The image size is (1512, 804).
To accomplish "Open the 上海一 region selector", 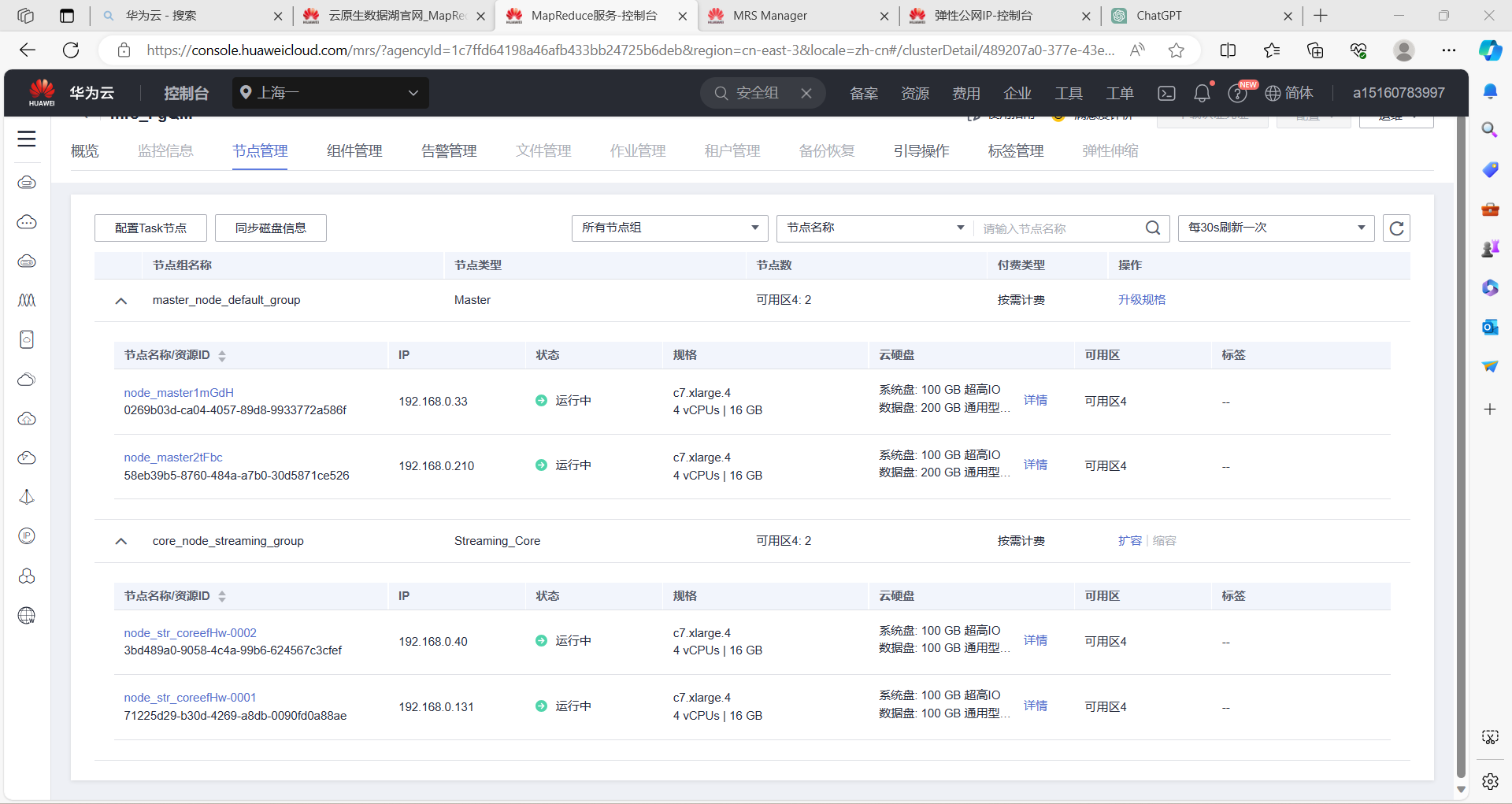I will tap(331, 93).
